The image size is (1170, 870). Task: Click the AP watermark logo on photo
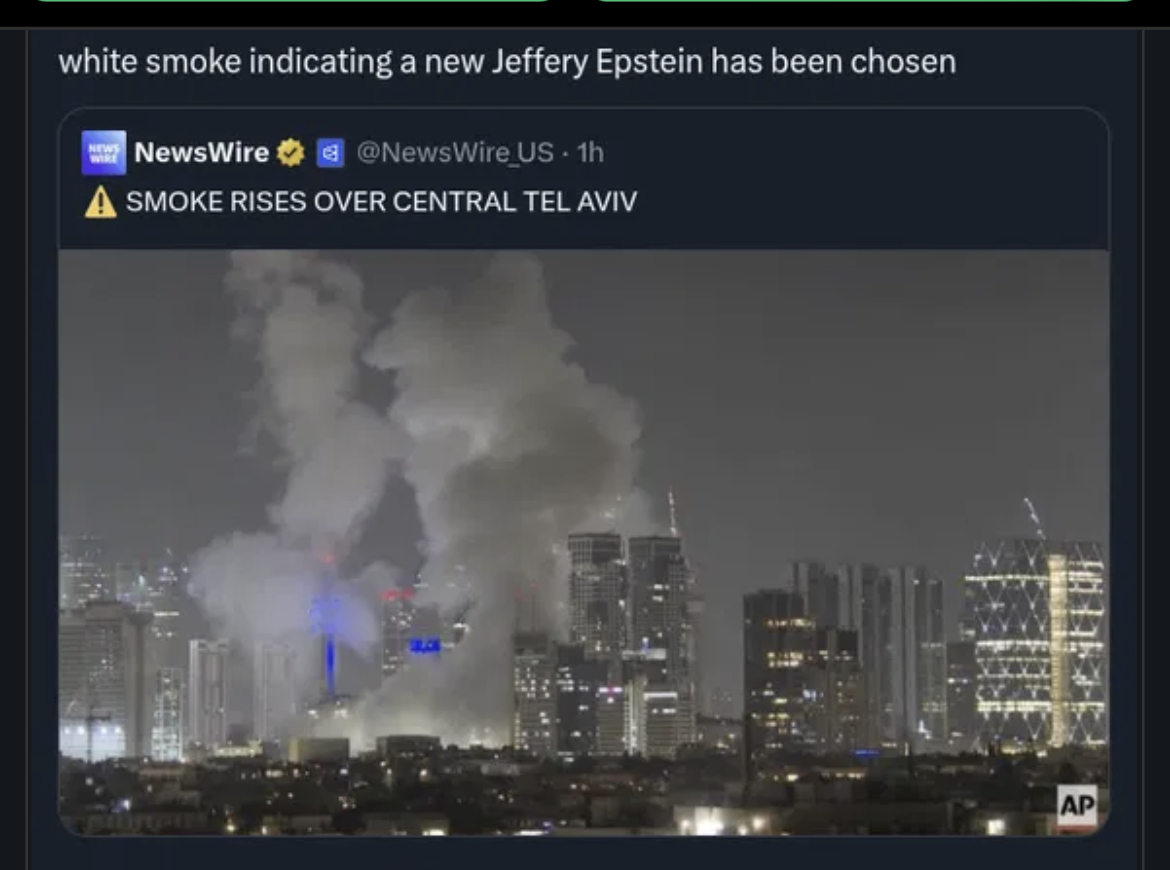1077,805
